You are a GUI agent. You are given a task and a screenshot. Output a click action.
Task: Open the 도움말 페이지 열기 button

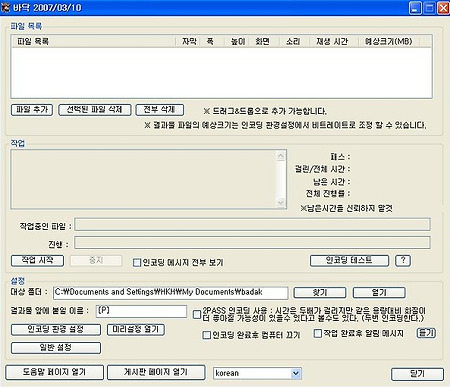54,372
